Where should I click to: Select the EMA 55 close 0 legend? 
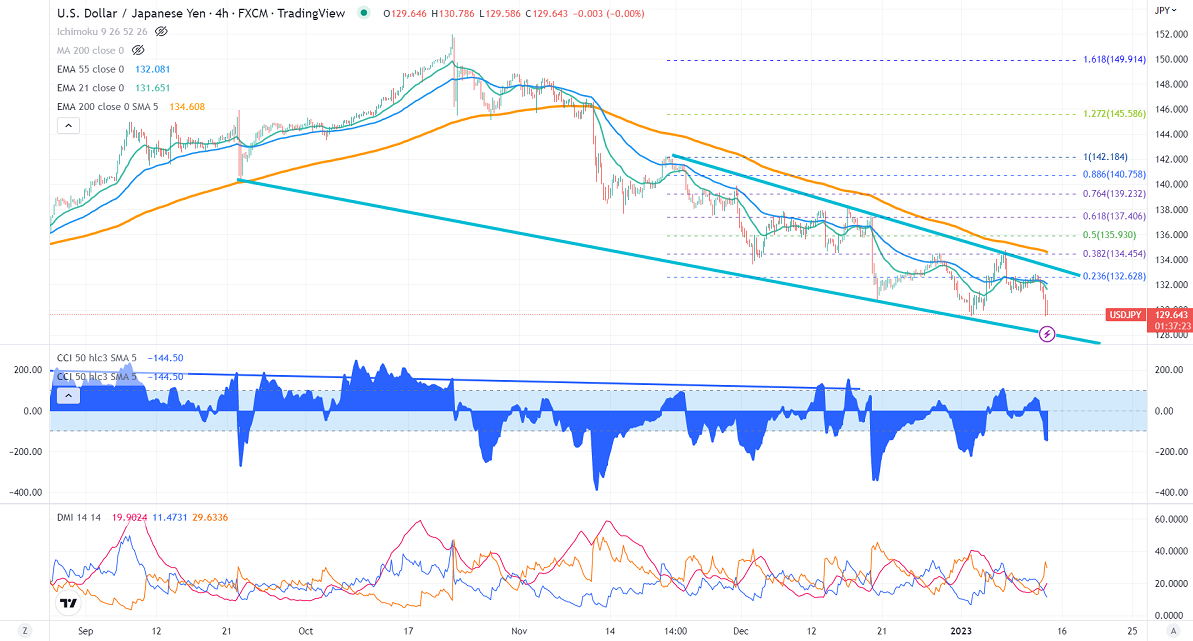90,69
